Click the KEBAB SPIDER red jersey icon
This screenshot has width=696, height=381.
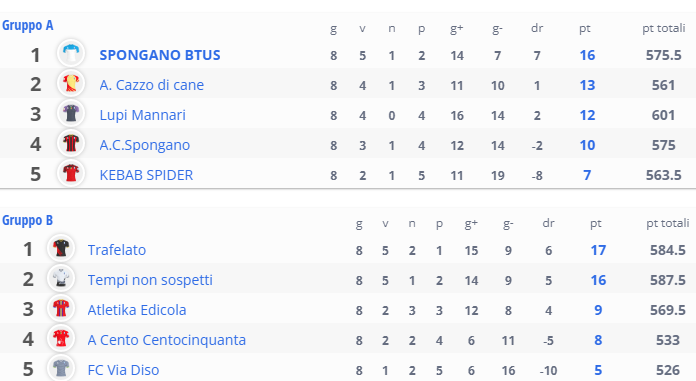(71, 173)
